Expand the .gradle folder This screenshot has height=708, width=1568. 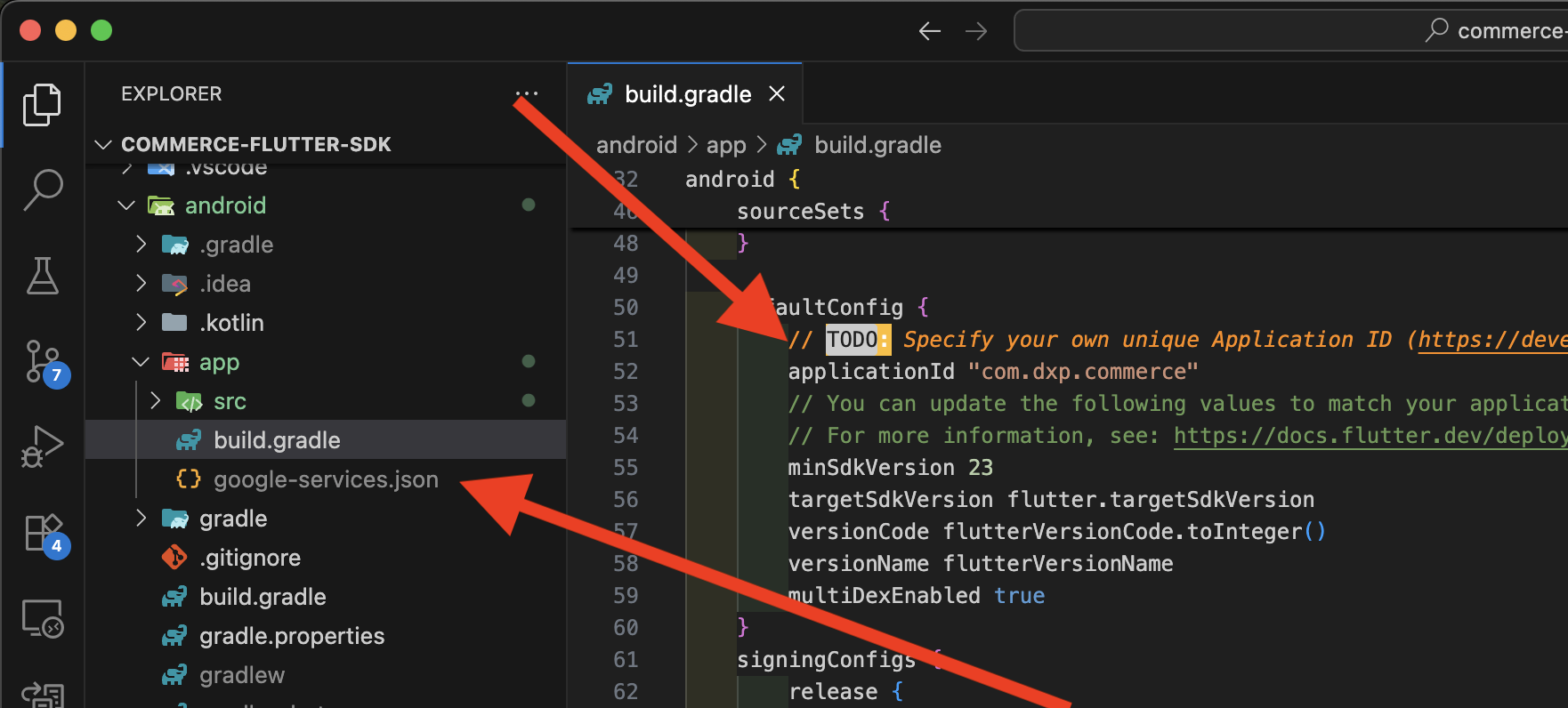pyautogui.click(x=141, y=245)
